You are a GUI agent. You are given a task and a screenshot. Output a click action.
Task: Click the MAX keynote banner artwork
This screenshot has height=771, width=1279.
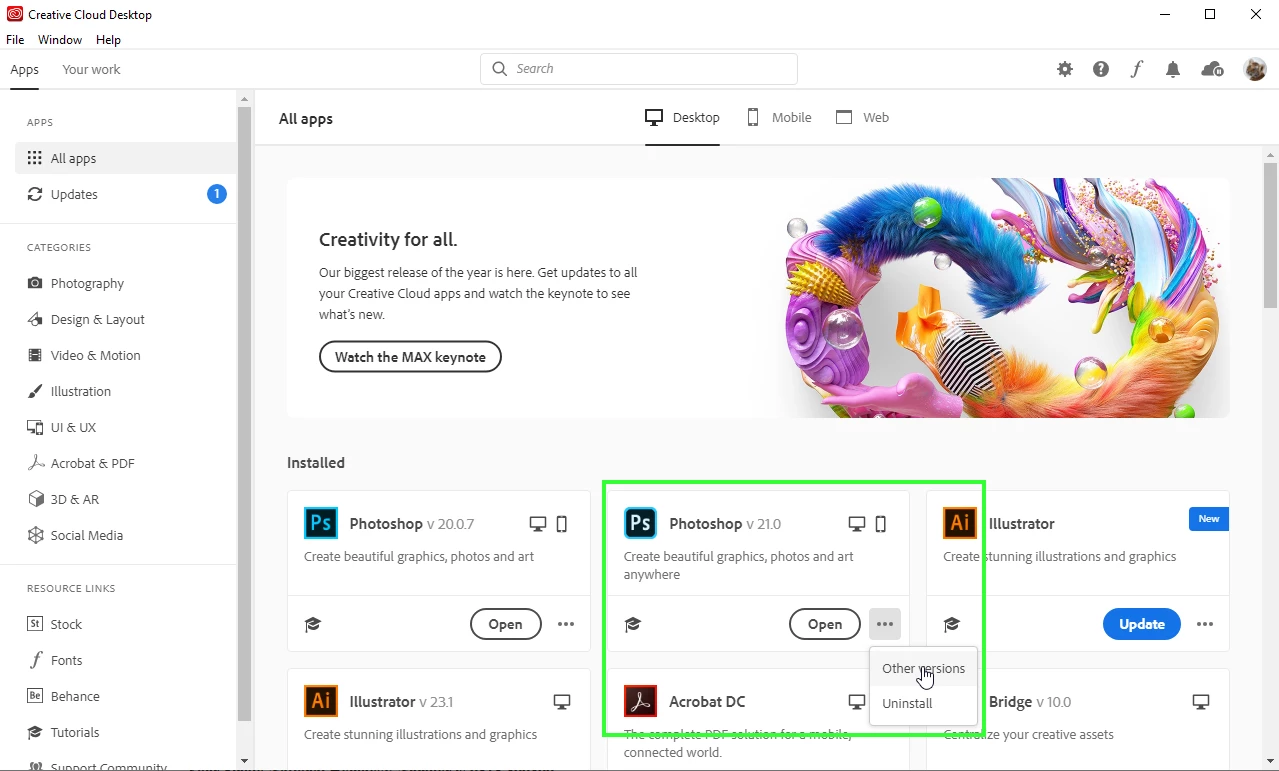click(1005, 298)
